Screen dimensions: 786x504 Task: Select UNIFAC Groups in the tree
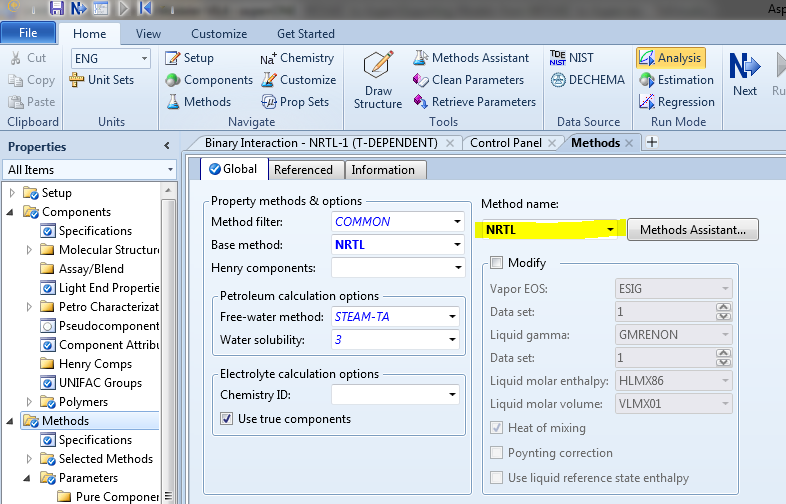point(100,383)
